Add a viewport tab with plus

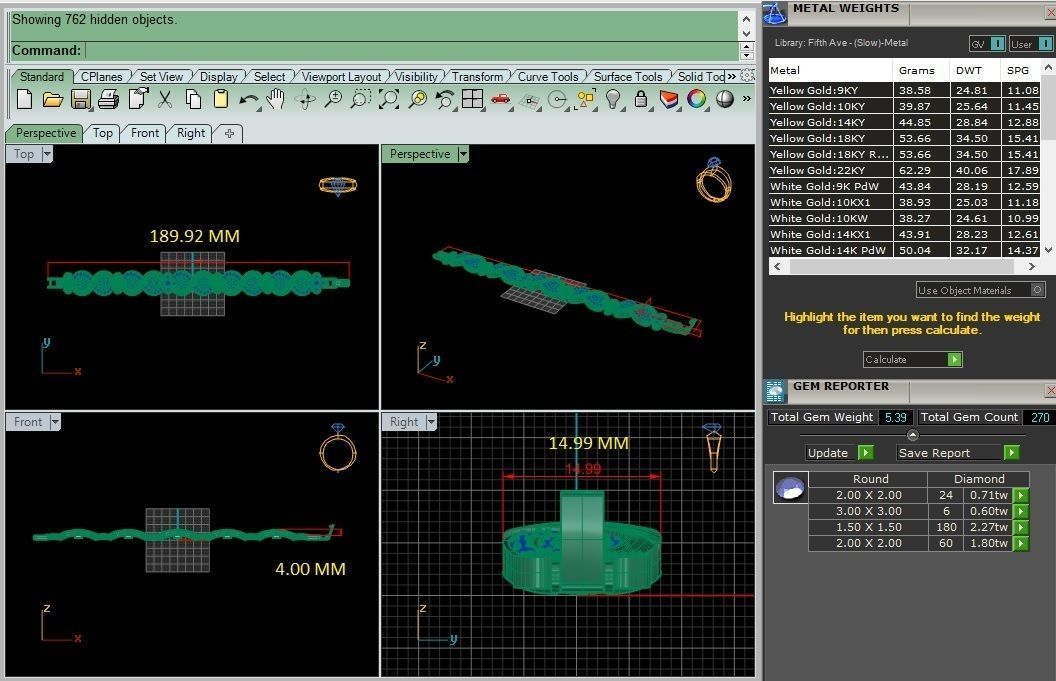[x=229, y=133]
